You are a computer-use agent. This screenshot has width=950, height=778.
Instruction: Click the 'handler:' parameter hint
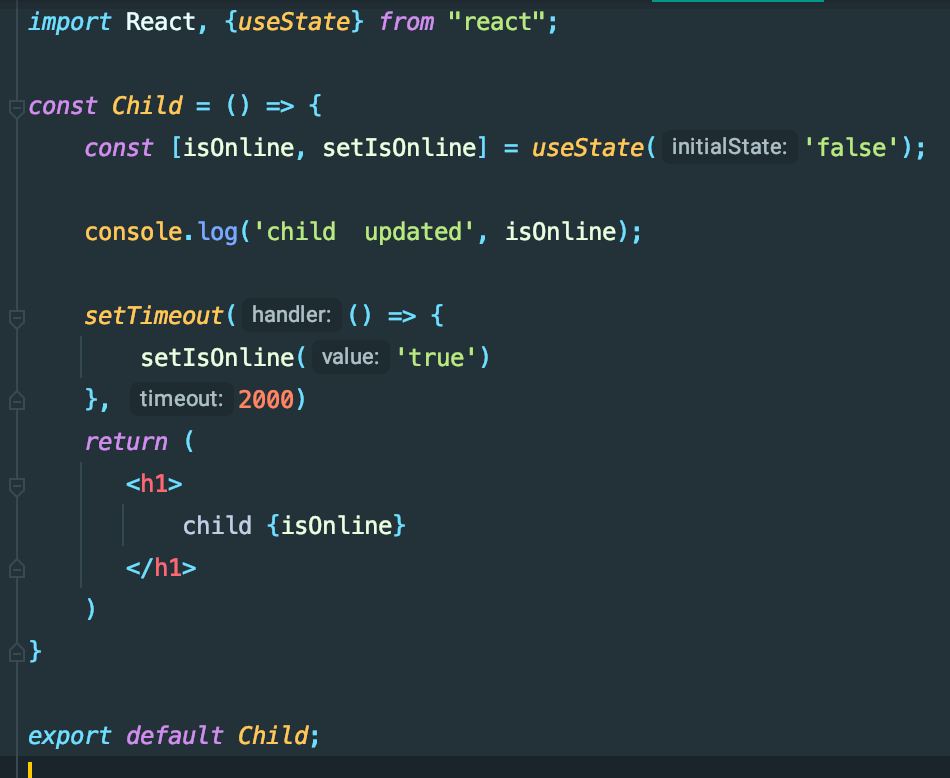pos(291,315)
